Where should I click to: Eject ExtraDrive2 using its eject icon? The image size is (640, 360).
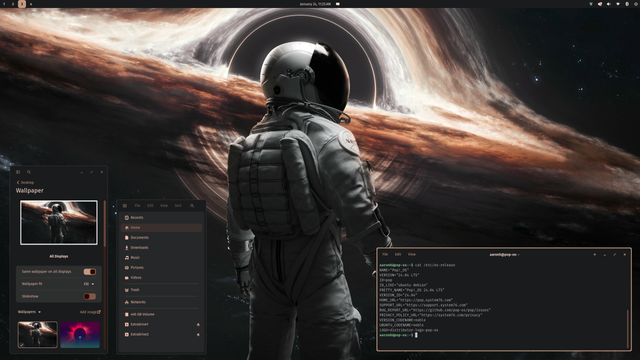pyautogui.click(x=198, y=334)
